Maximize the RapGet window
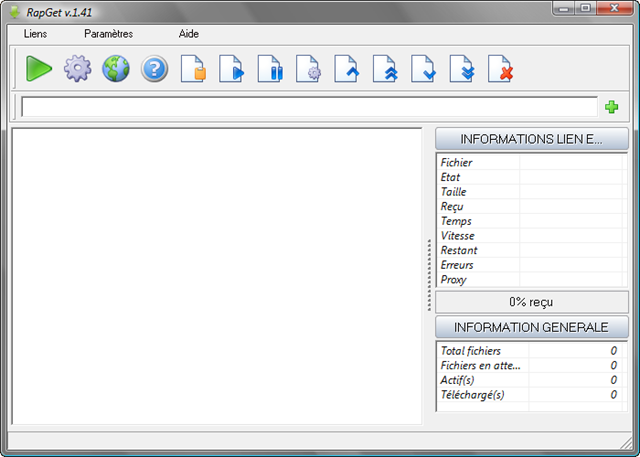This screenshot has height=457, width=640. [586, 8]
